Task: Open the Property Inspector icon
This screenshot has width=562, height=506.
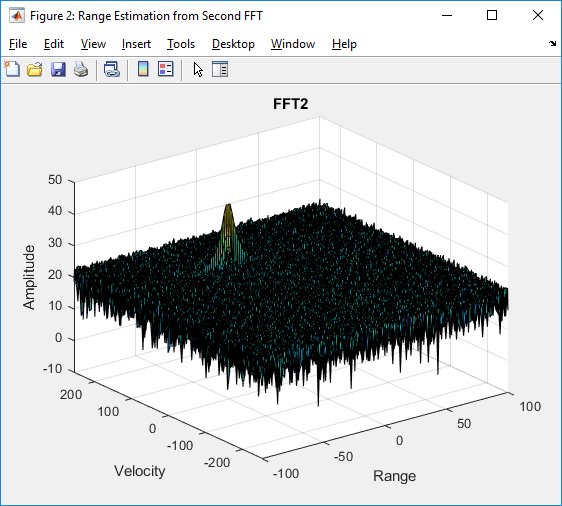Action: click(x=220, y=69)
